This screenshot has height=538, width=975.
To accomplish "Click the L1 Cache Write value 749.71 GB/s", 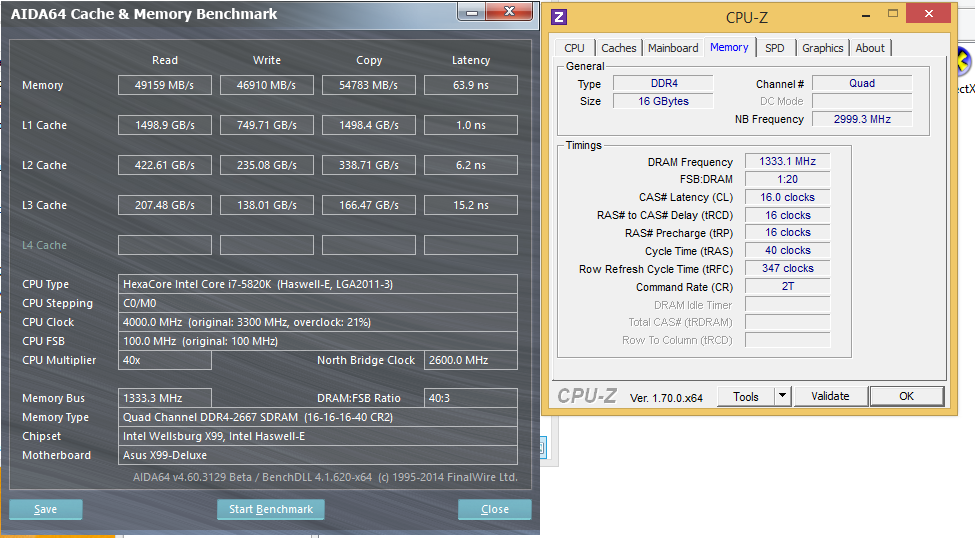I will point(267,125).
